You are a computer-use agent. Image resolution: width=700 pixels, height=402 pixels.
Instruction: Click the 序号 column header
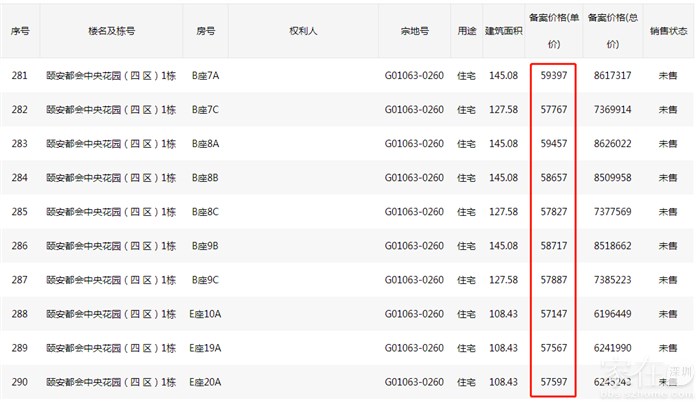(x=20, y=31)
